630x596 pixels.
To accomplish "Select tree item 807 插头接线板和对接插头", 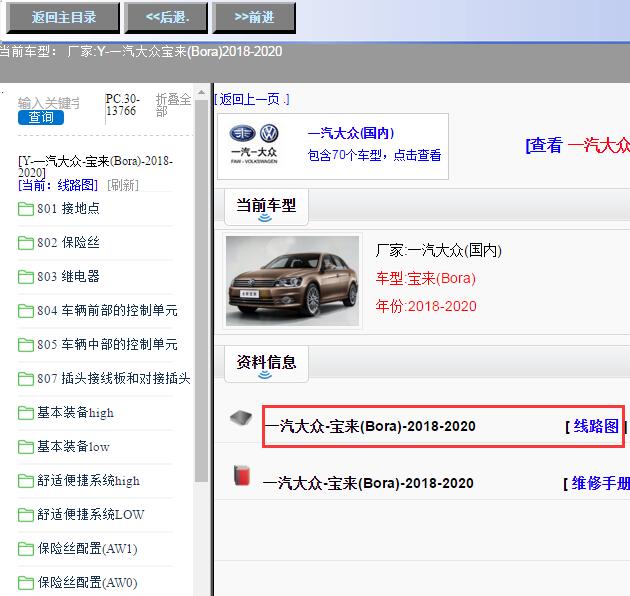I will click(114, 378).
